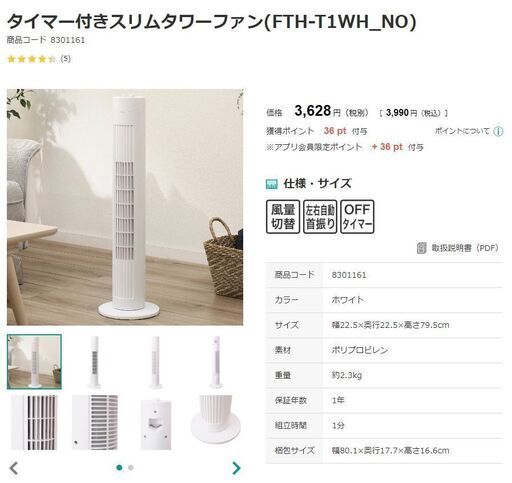
Task: Select the first carousel page dot
Action: point(119,467)
